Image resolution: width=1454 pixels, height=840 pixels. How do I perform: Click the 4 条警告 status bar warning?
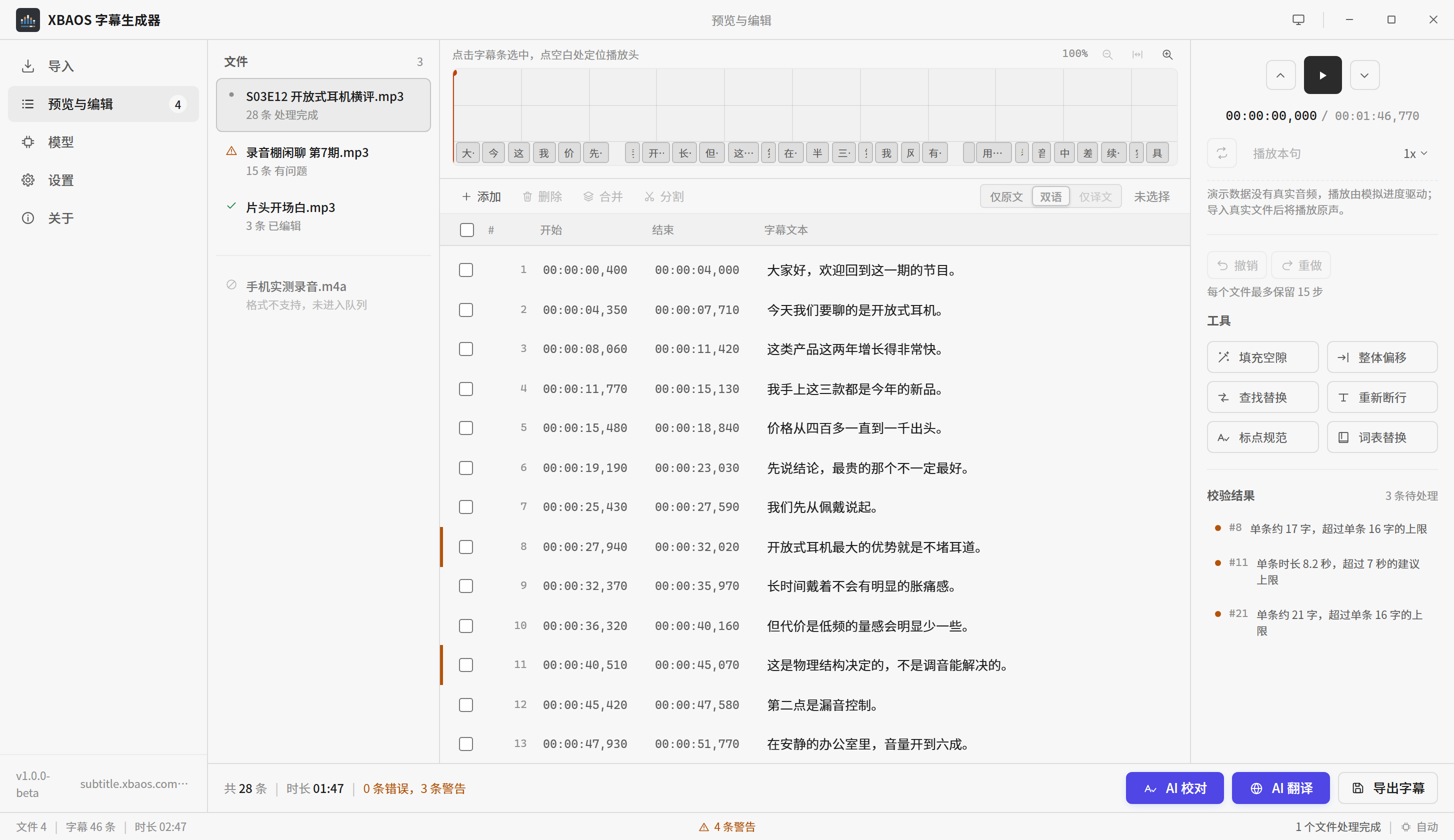click(x=726, y=826)
